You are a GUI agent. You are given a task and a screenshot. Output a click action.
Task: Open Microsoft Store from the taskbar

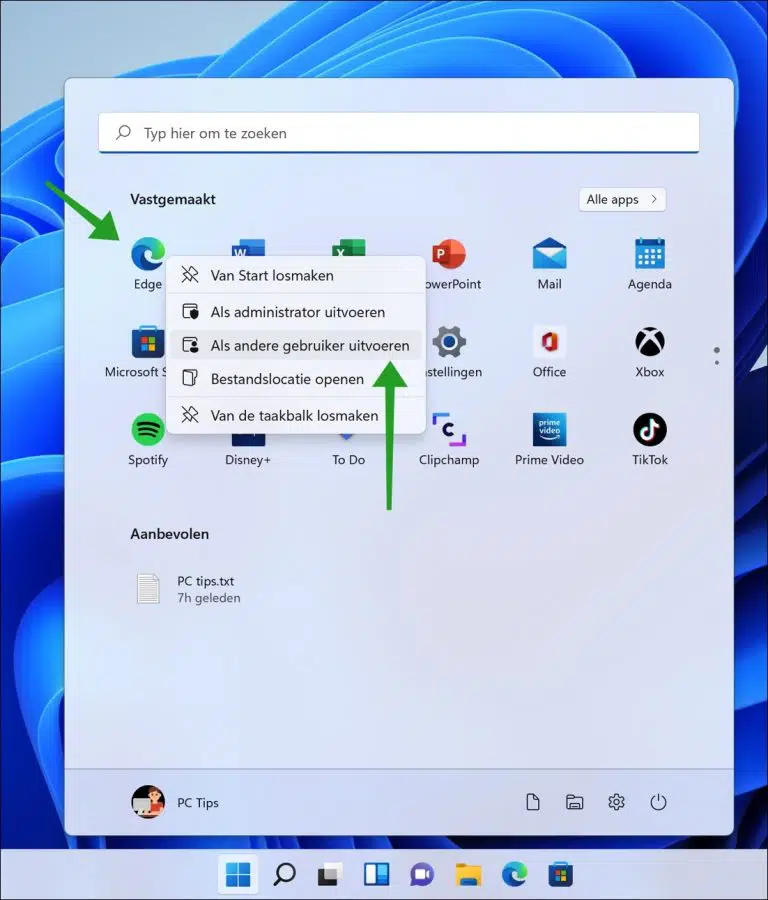pos(561,875)
